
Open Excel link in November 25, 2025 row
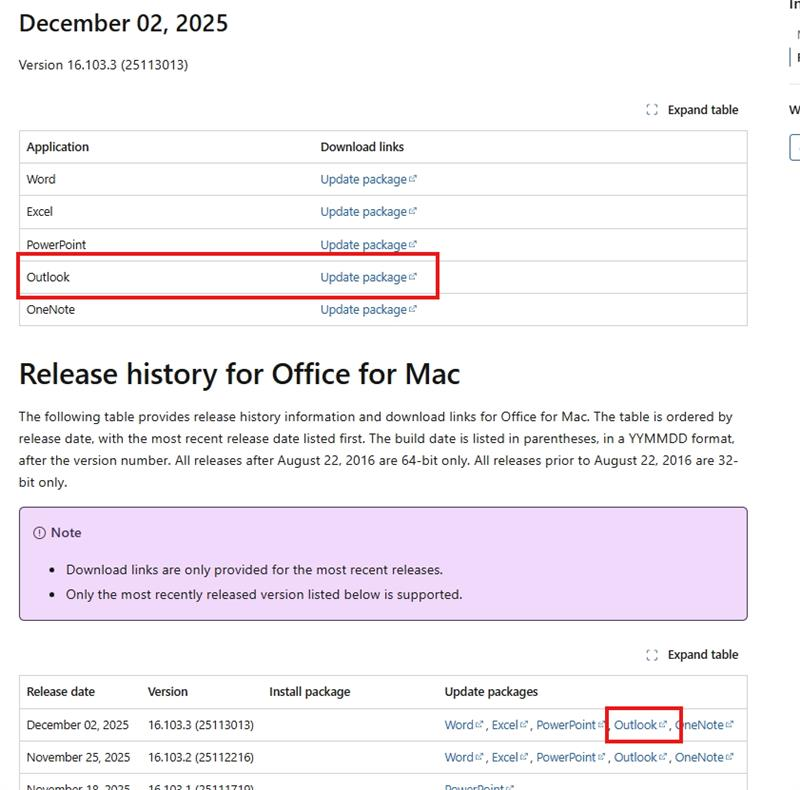[x=509, y=757]
